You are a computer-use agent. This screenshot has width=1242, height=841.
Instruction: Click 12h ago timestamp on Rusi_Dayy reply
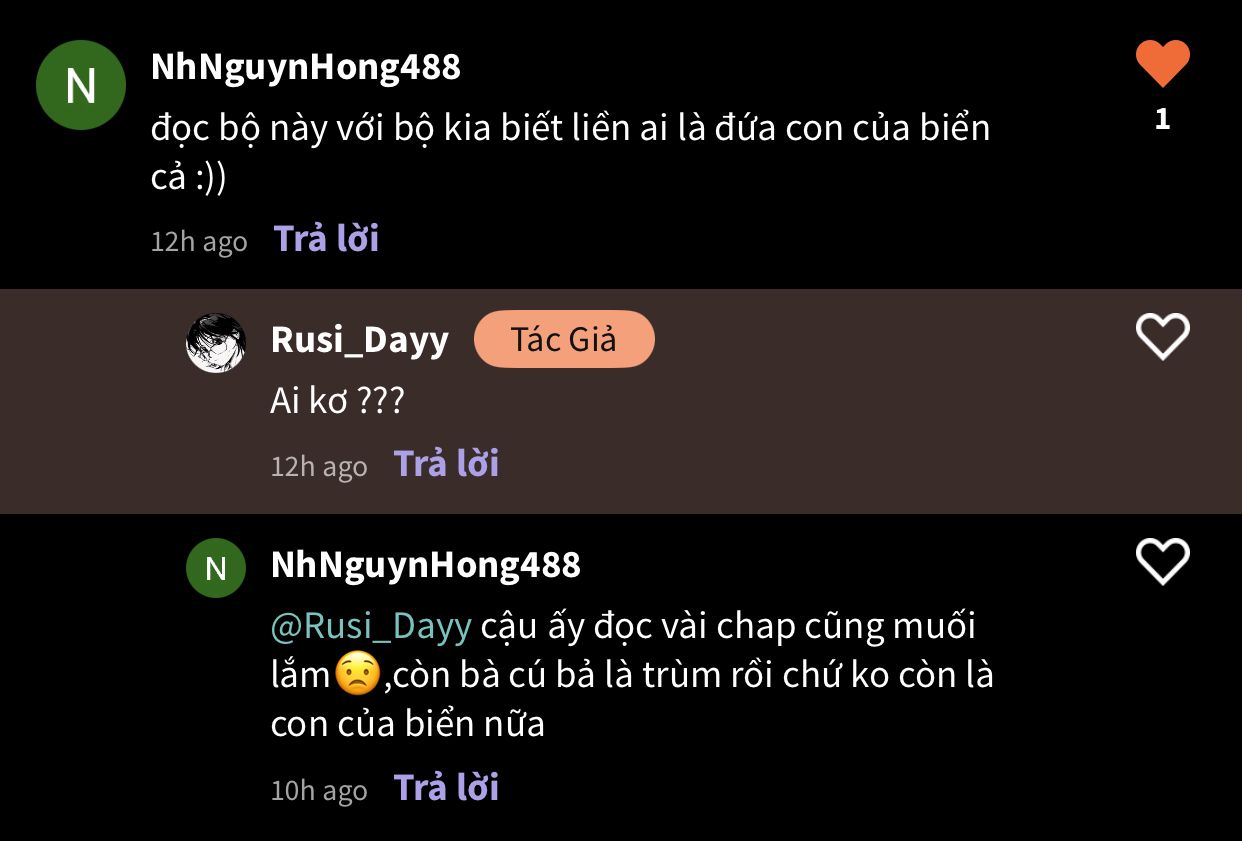click(319, 466)
